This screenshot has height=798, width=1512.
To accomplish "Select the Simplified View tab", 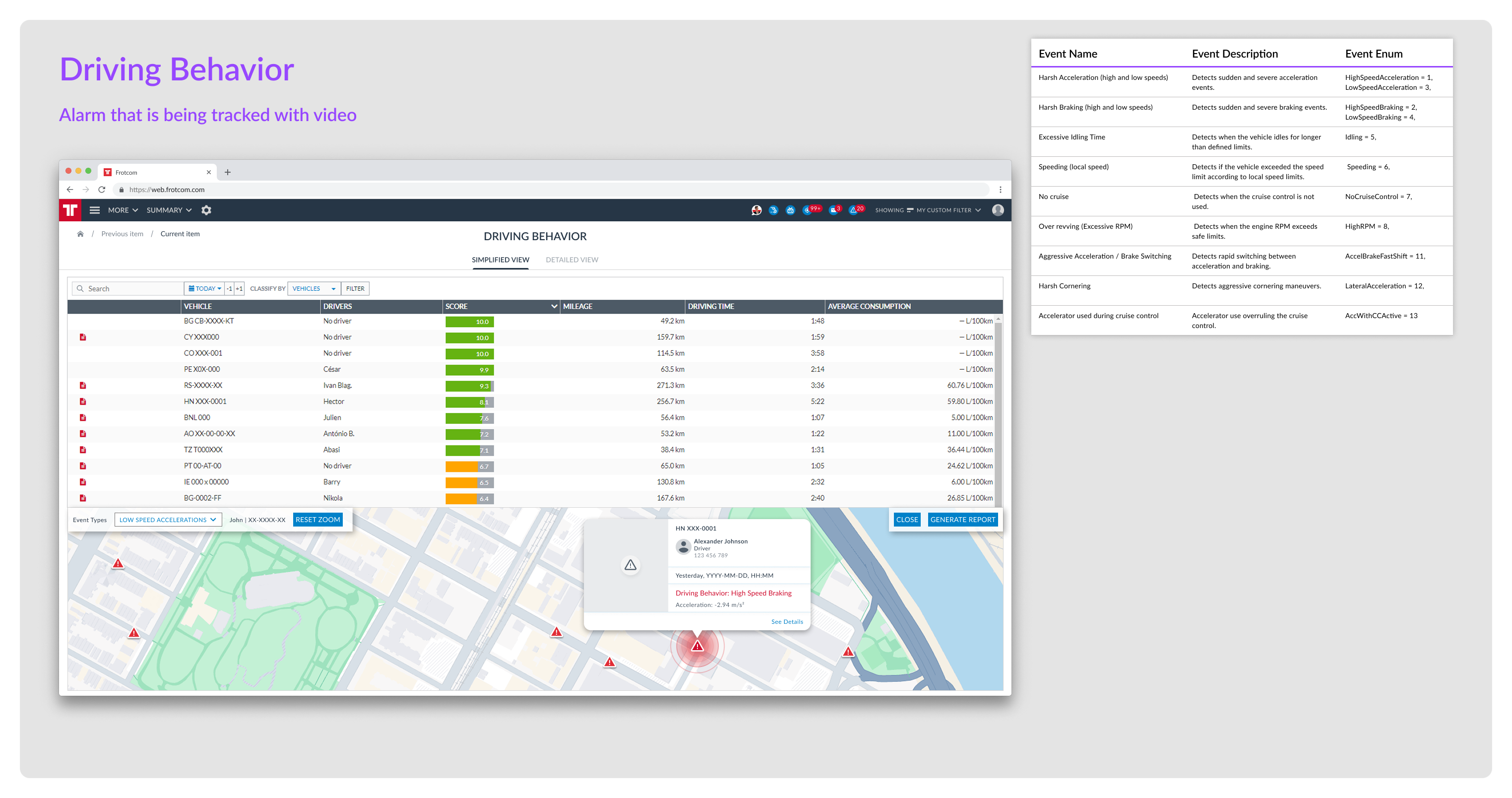I will coord(500,260).
